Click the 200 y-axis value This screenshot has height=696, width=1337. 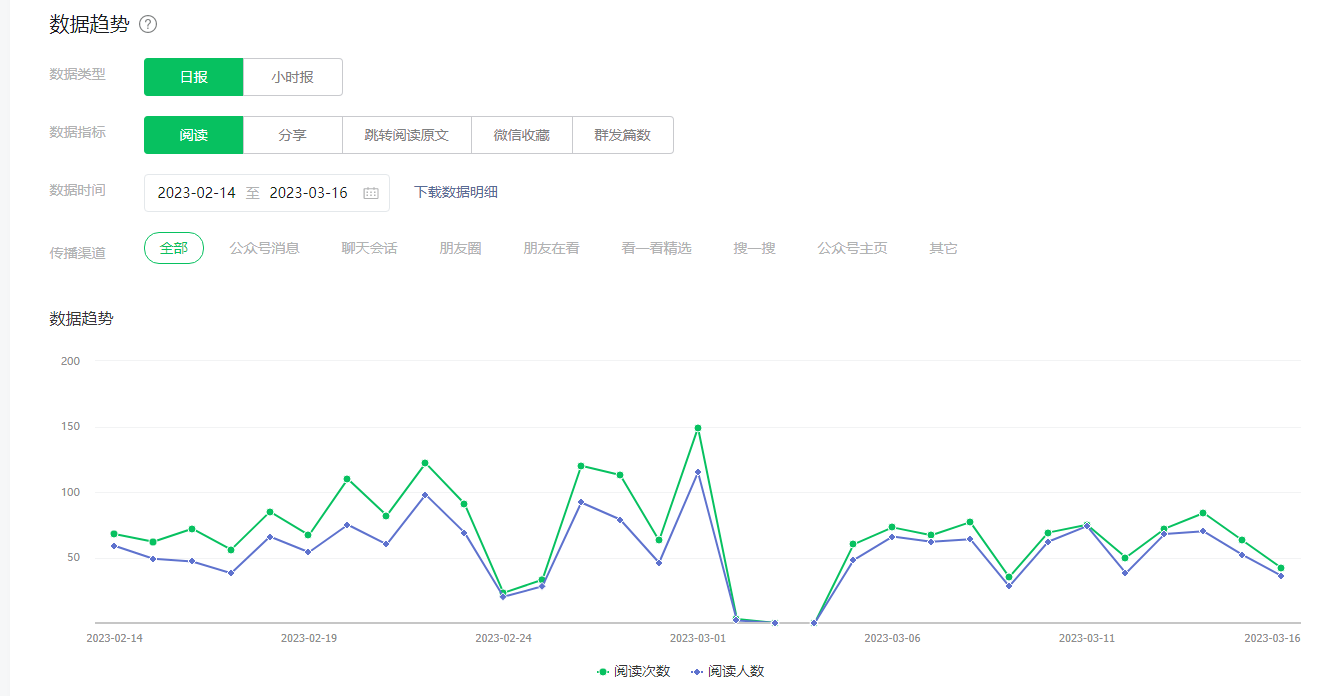point(70,361)
